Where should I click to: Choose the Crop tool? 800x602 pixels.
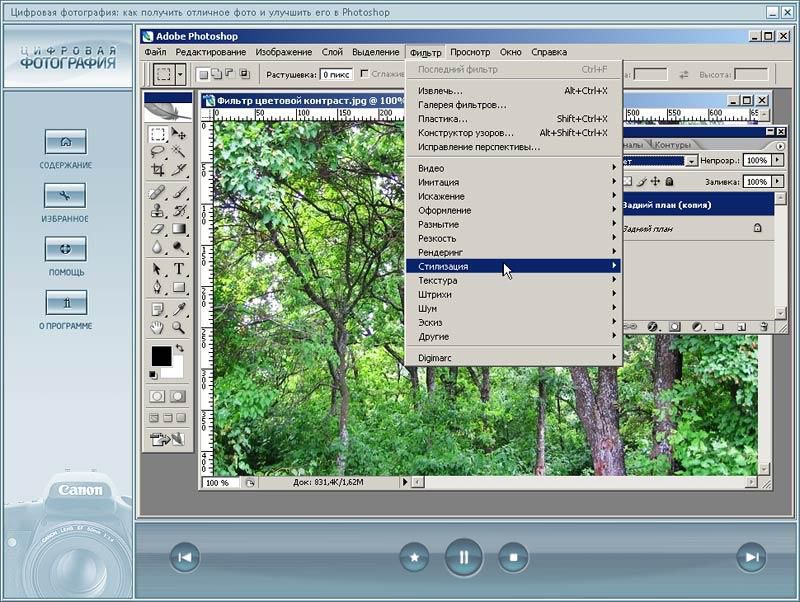(x=158, y=171)
